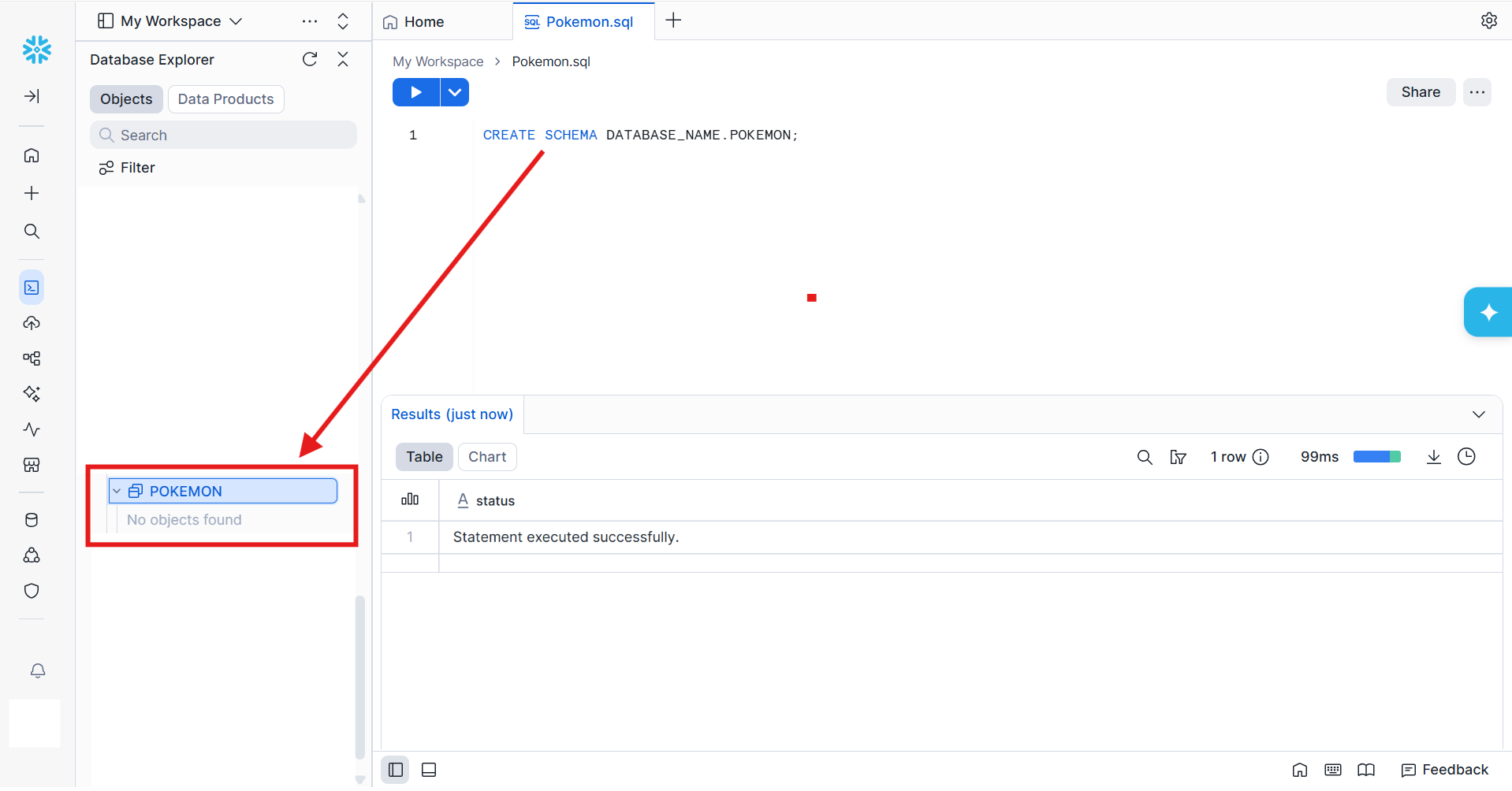Open the AI & ML sparkle icon
Viewport: 1512px width, 791px height.
(x=32, y=393)
